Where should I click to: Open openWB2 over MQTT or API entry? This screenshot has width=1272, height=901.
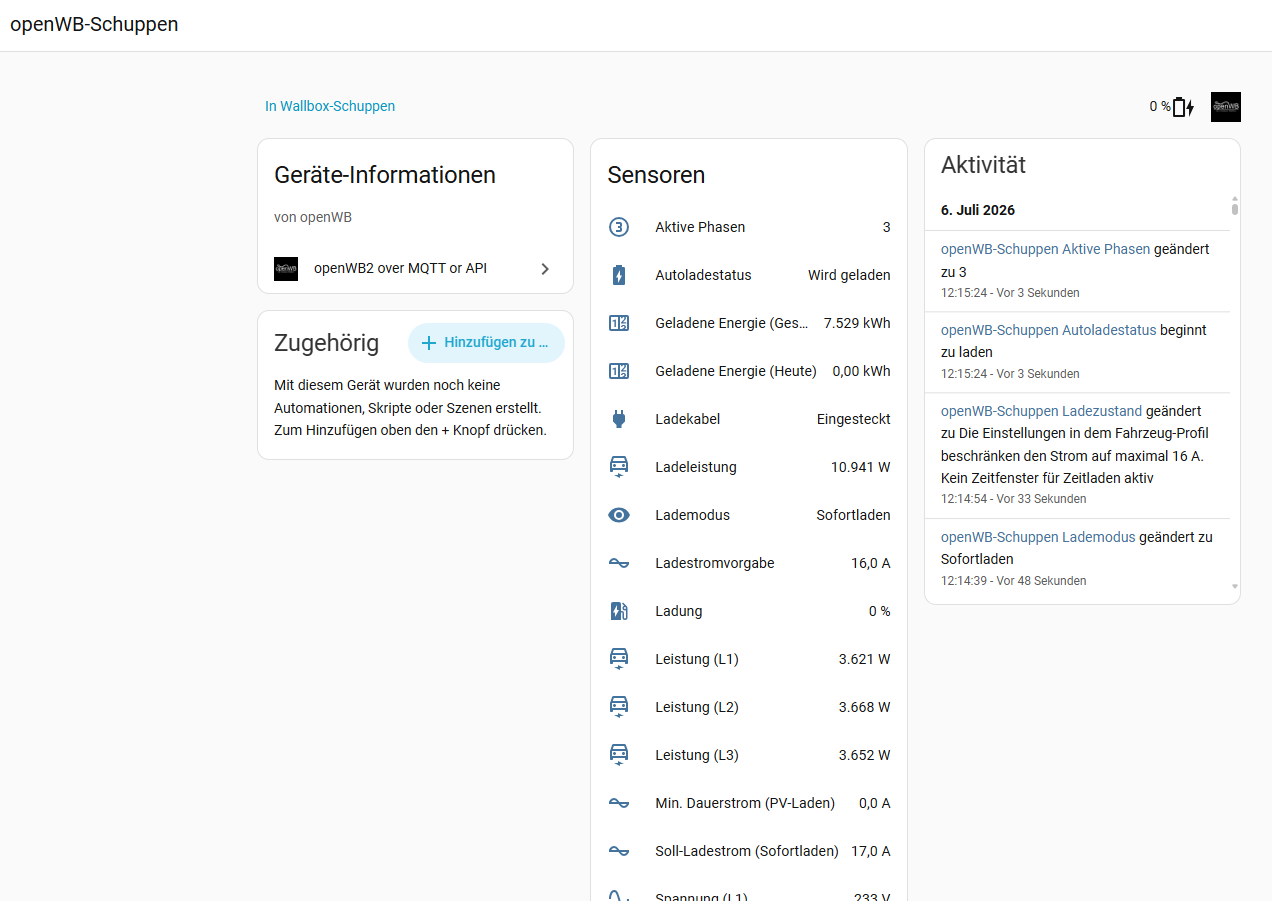(x=415, y=269)
